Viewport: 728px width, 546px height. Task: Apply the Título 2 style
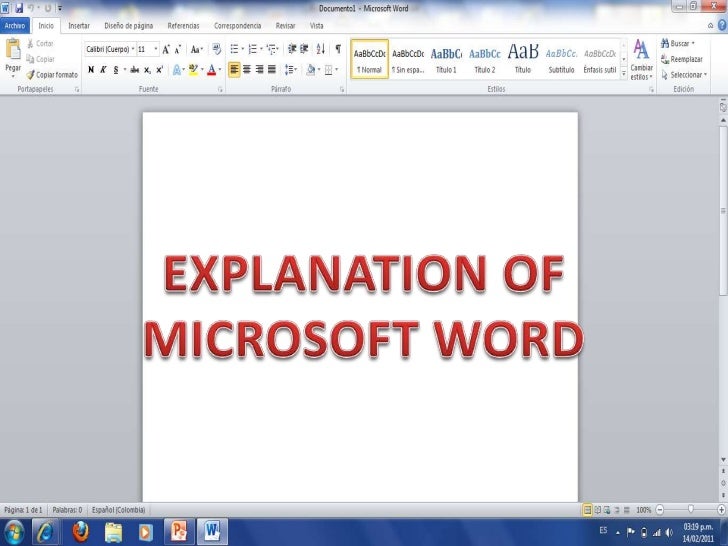pyautogui.click(x=485, y=59)
